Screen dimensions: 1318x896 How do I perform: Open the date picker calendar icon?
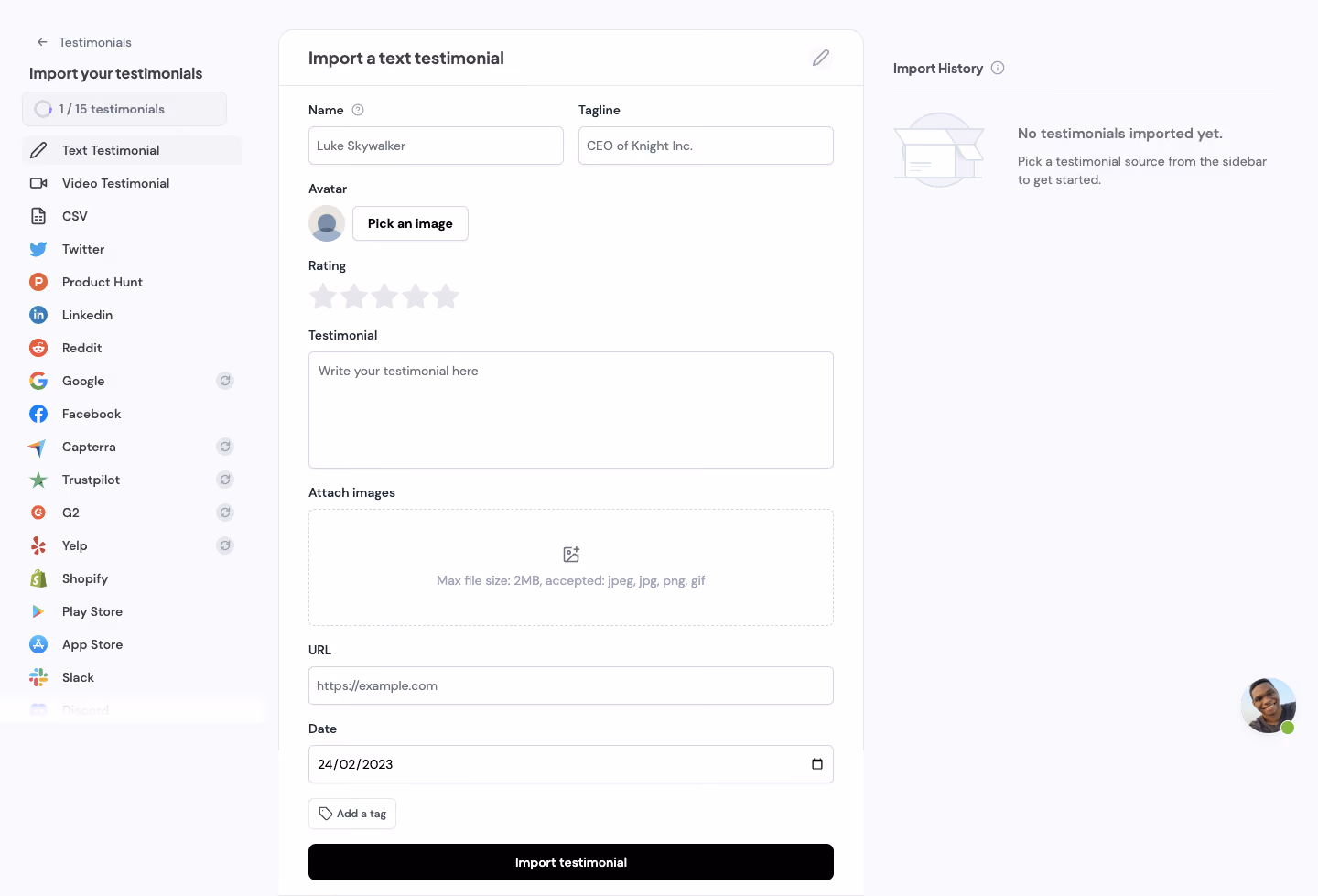(x=817, y=764)
